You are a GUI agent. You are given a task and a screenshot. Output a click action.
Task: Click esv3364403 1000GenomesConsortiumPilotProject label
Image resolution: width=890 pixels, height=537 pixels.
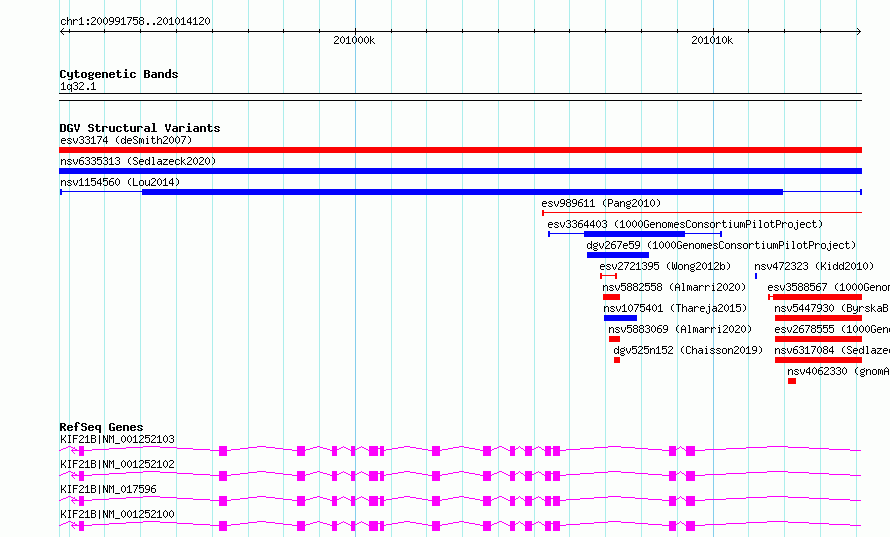point(685,224)
